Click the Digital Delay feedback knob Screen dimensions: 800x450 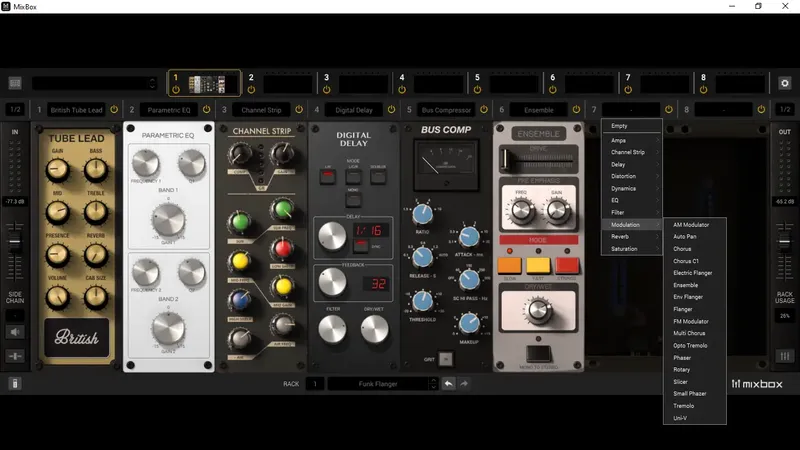(332, 283)
